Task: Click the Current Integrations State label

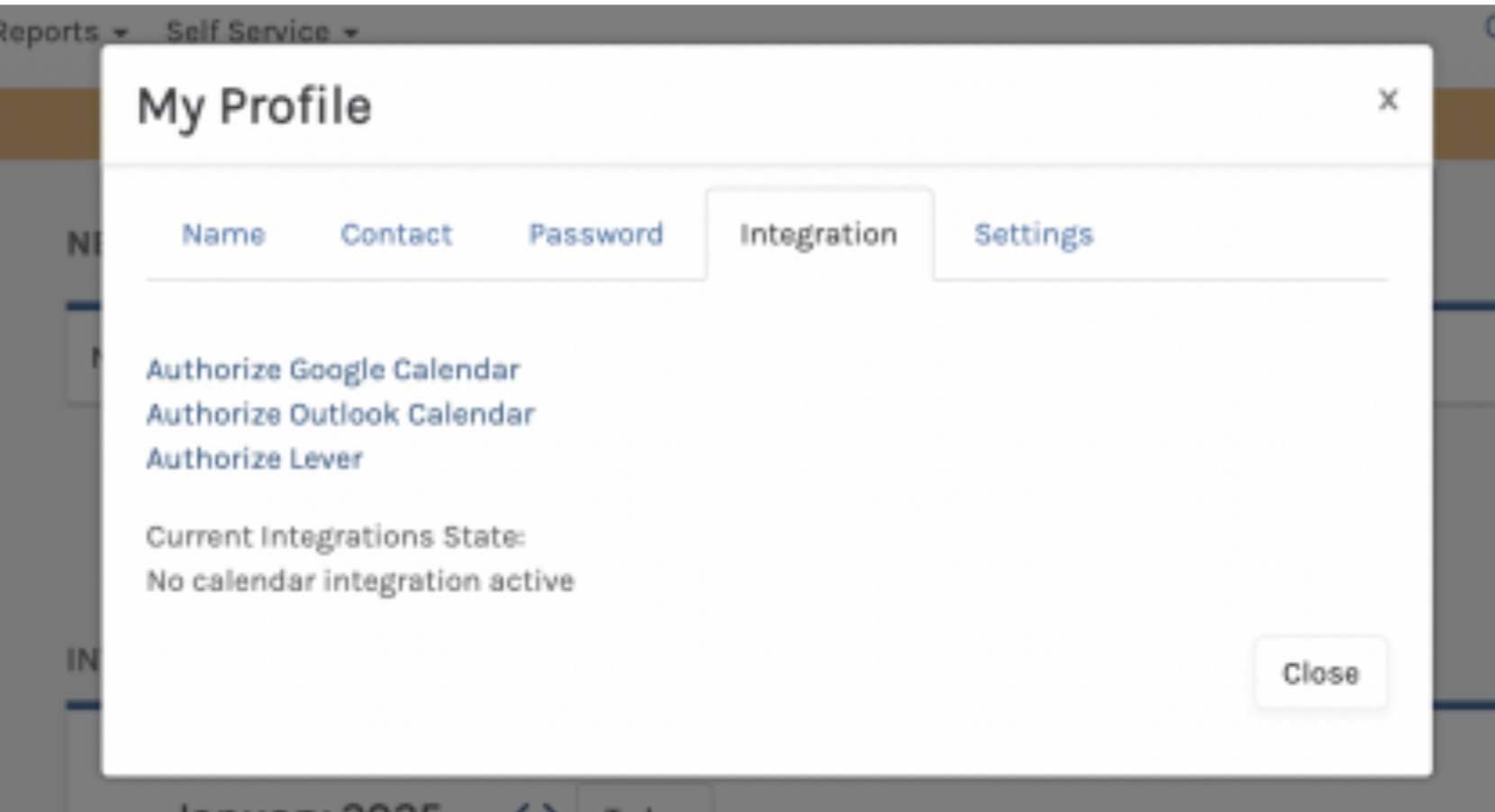Action: [335, 537]
